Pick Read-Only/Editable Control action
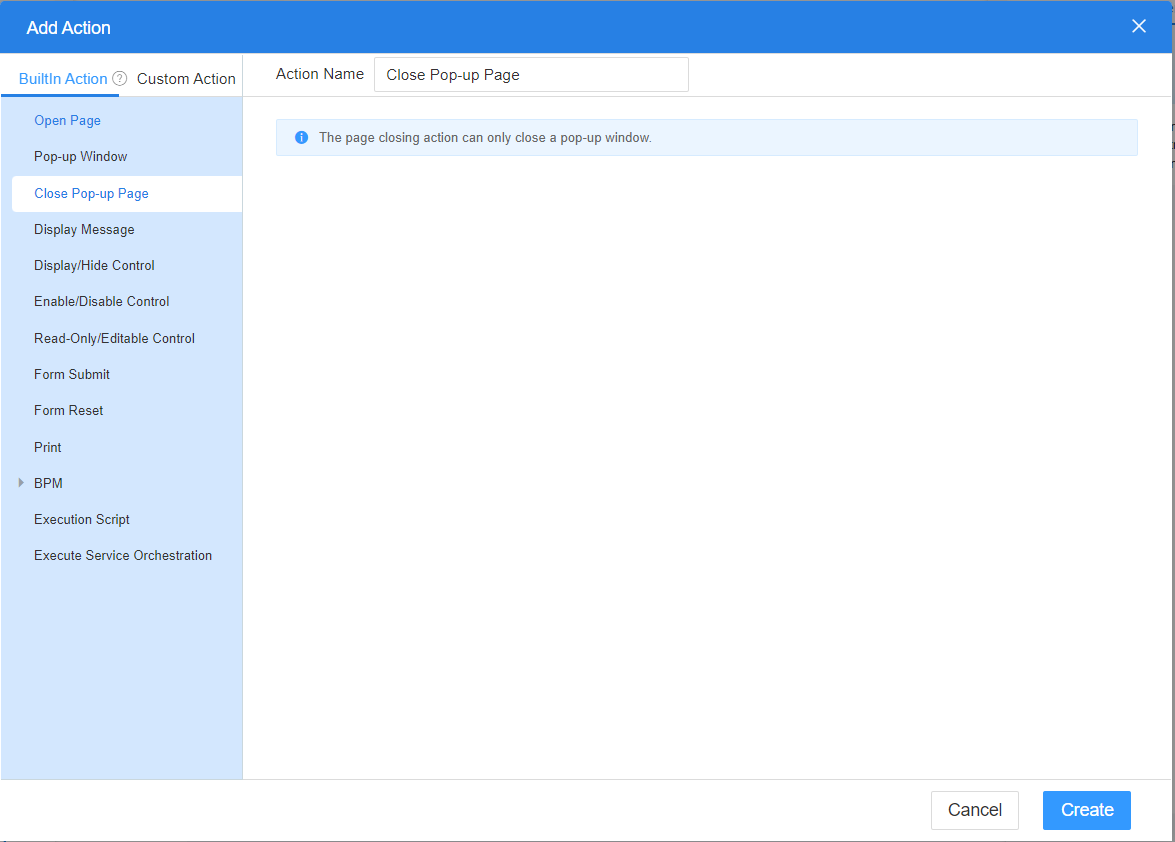This screenshot has width=1175, height=842. (x=114, y=339)
